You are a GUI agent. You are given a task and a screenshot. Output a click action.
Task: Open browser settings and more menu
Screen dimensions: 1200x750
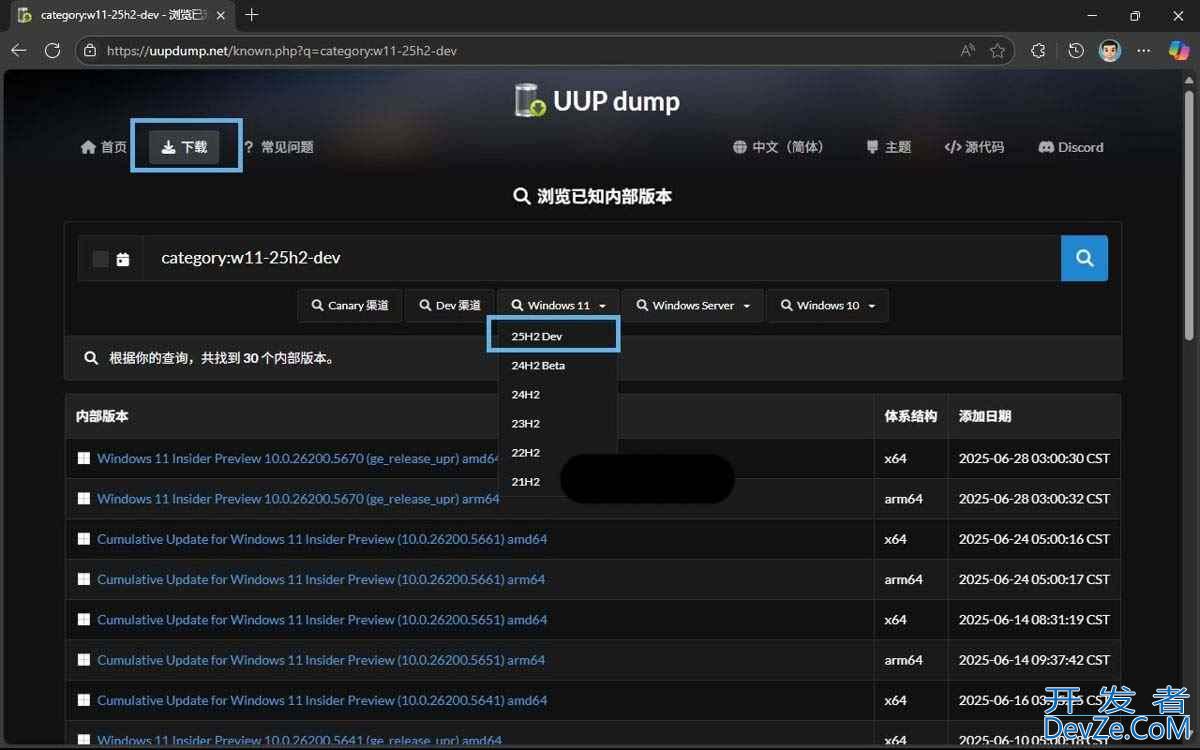1144,50
